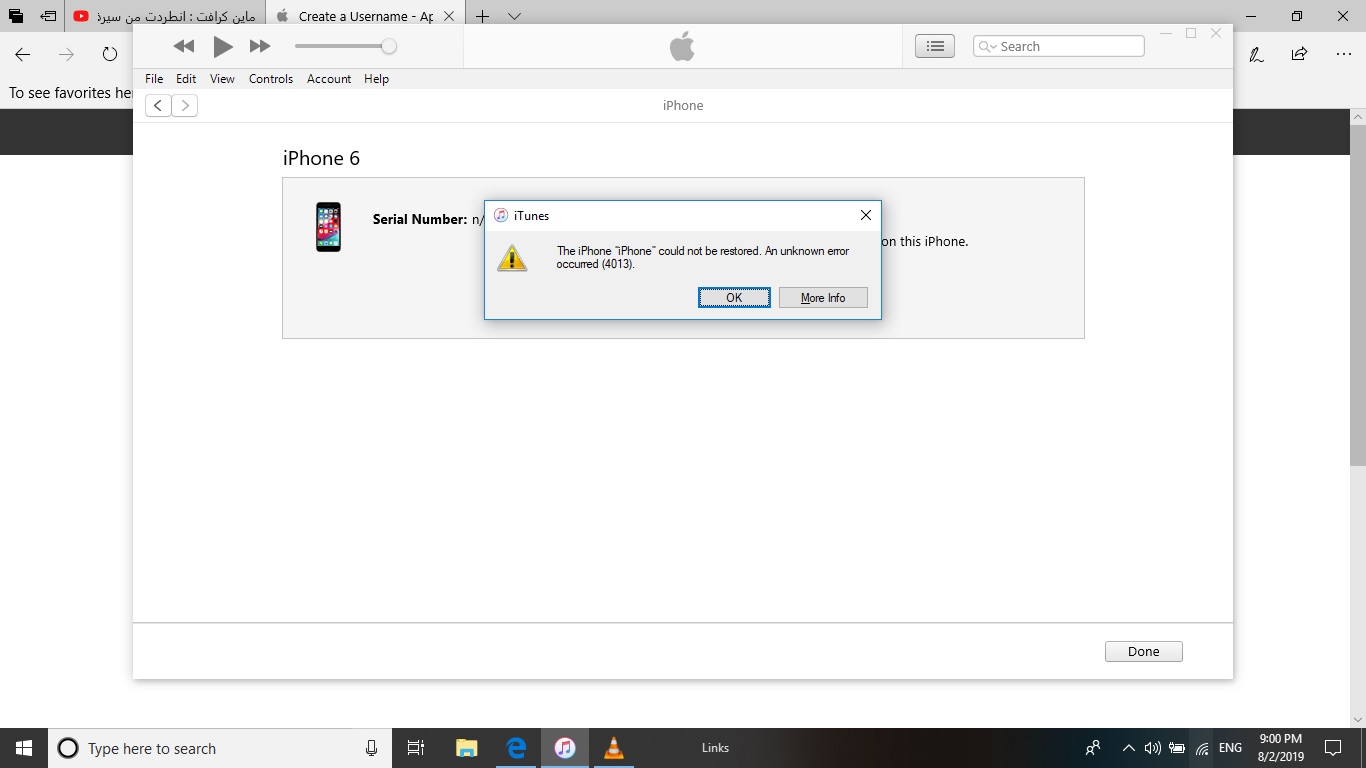Screen dimensions: 1366x768
Task: Open the Edit menu
Action: pyautogui.click(x=186, y=79)
